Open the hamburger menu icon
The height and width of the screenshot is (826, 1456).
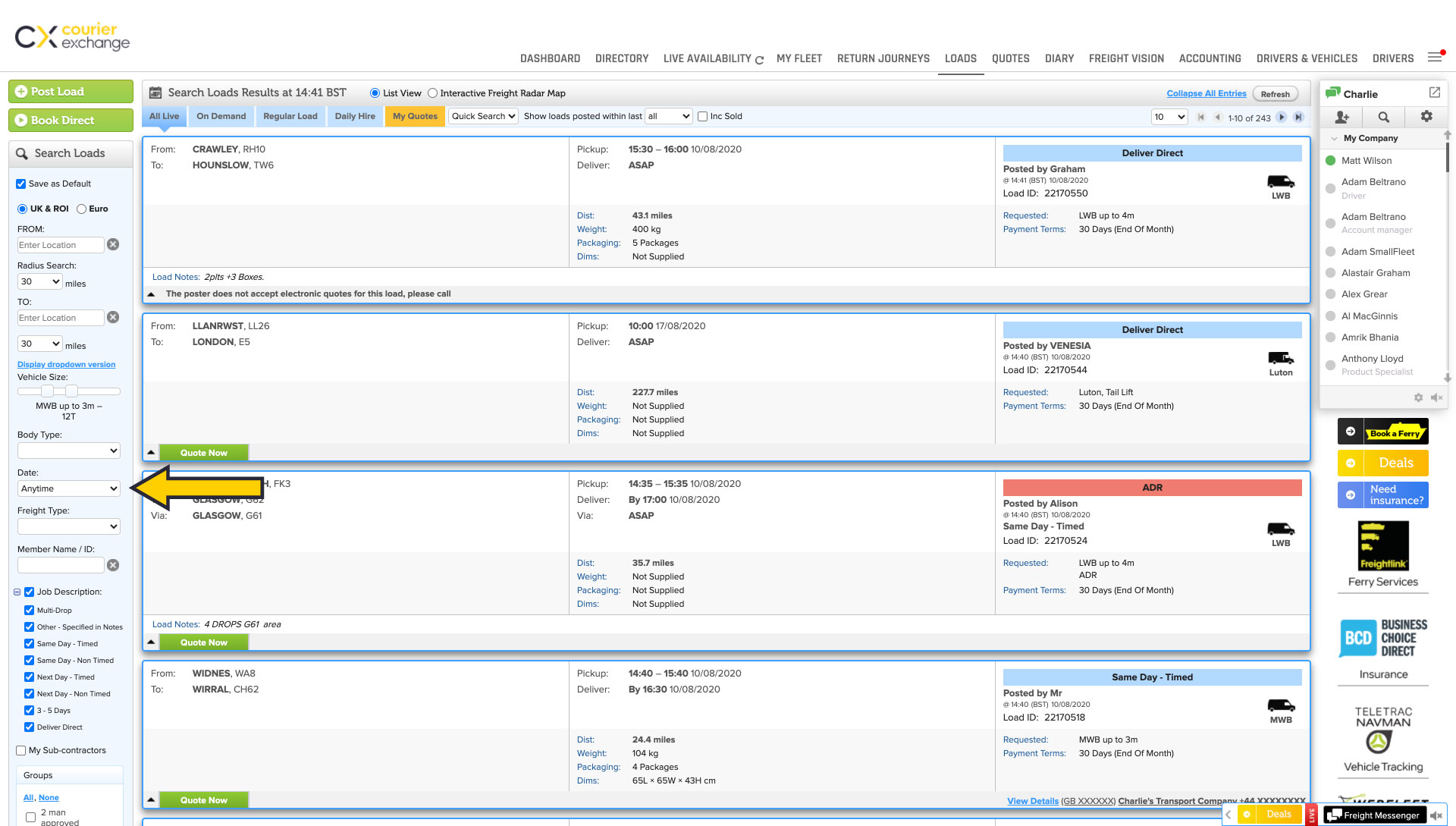click(1435, 58)
